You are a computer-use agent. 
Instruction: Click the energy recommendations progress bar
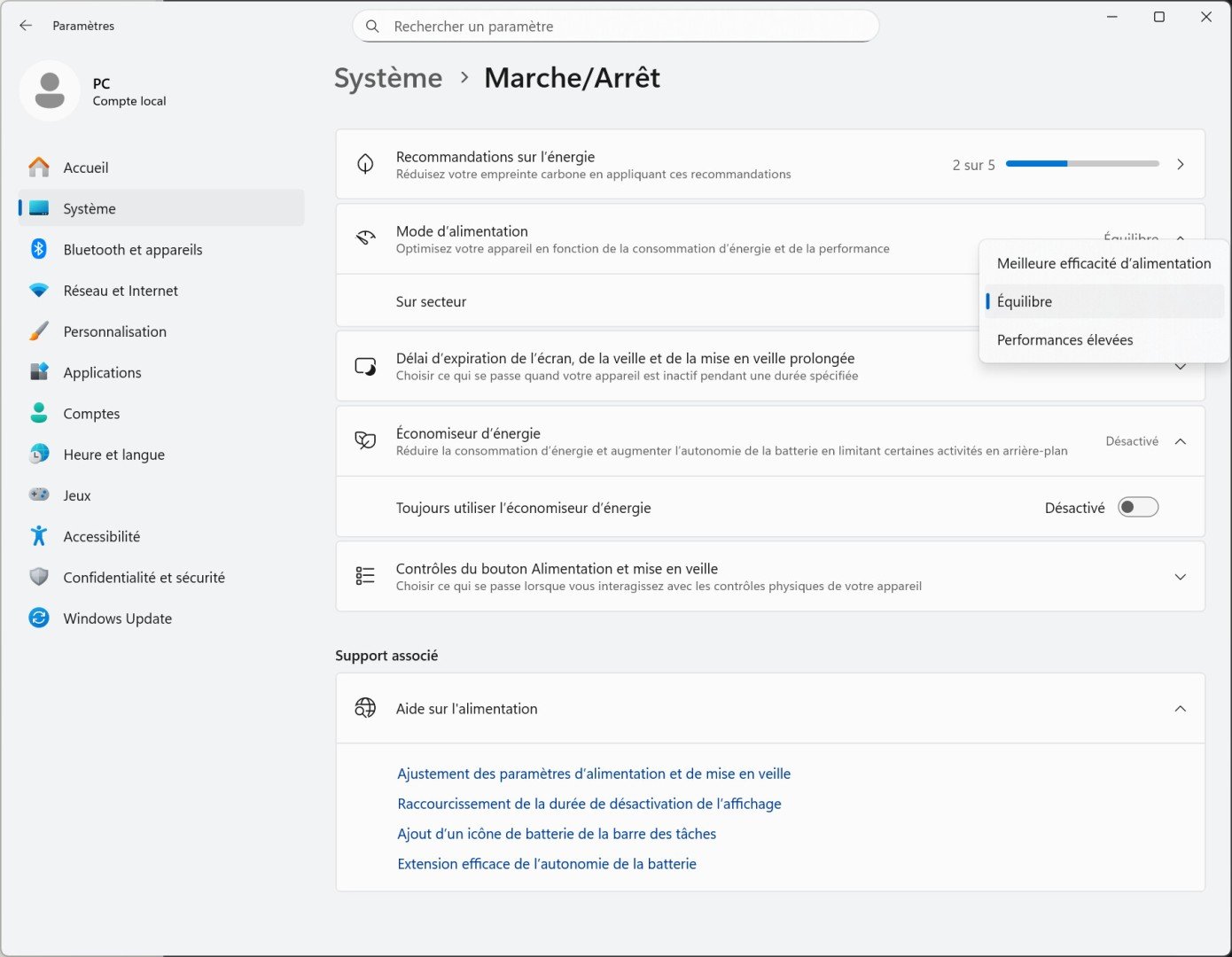pyautogui.click(x=1082, y=164)
